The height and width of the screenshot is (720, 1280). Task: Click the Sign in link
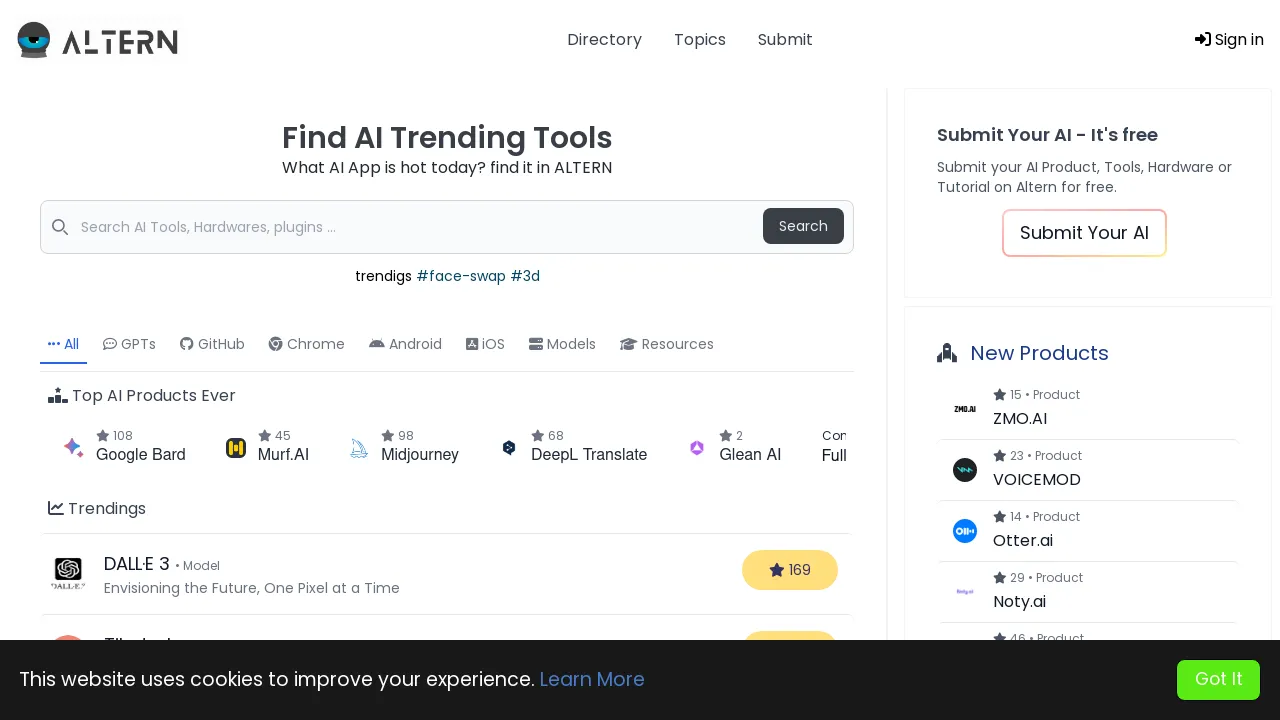[1229, 40]
